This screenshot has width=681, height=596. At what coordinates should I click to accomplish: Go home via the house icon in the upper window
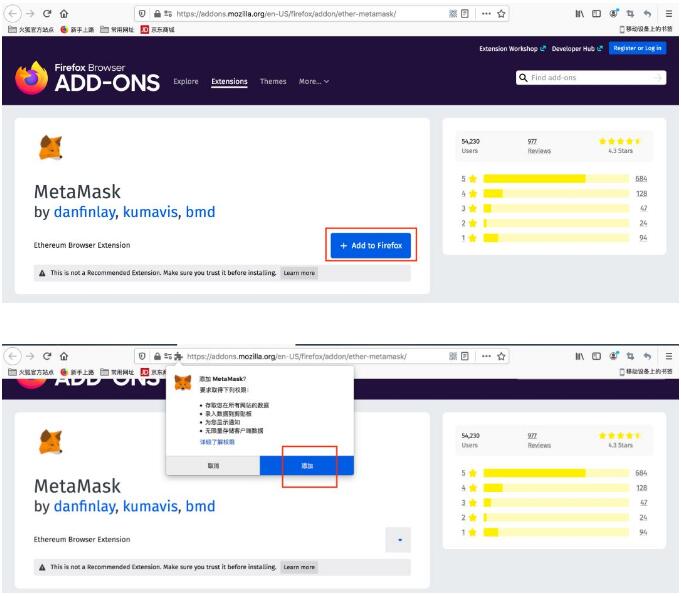click(x=64, y=13)
